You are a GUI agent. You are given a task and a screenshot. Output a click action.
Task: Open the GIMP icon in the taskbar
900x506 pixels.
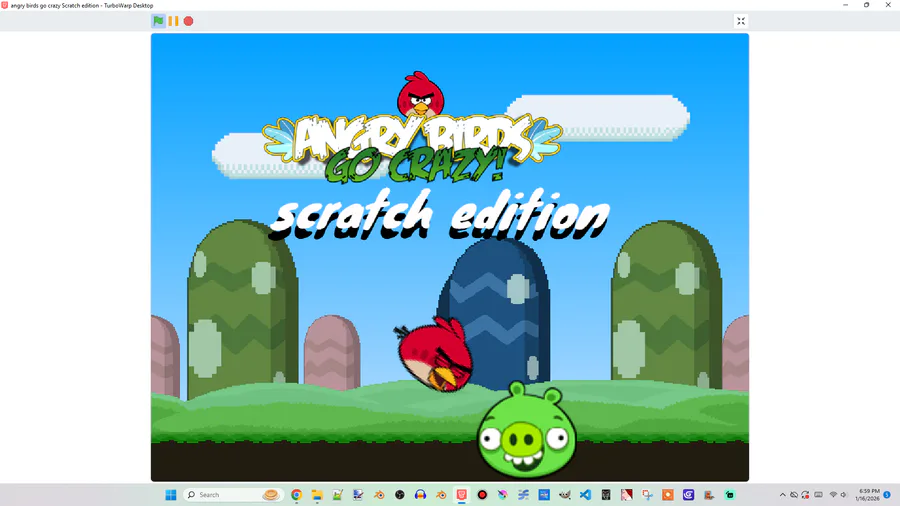point(565,495)
